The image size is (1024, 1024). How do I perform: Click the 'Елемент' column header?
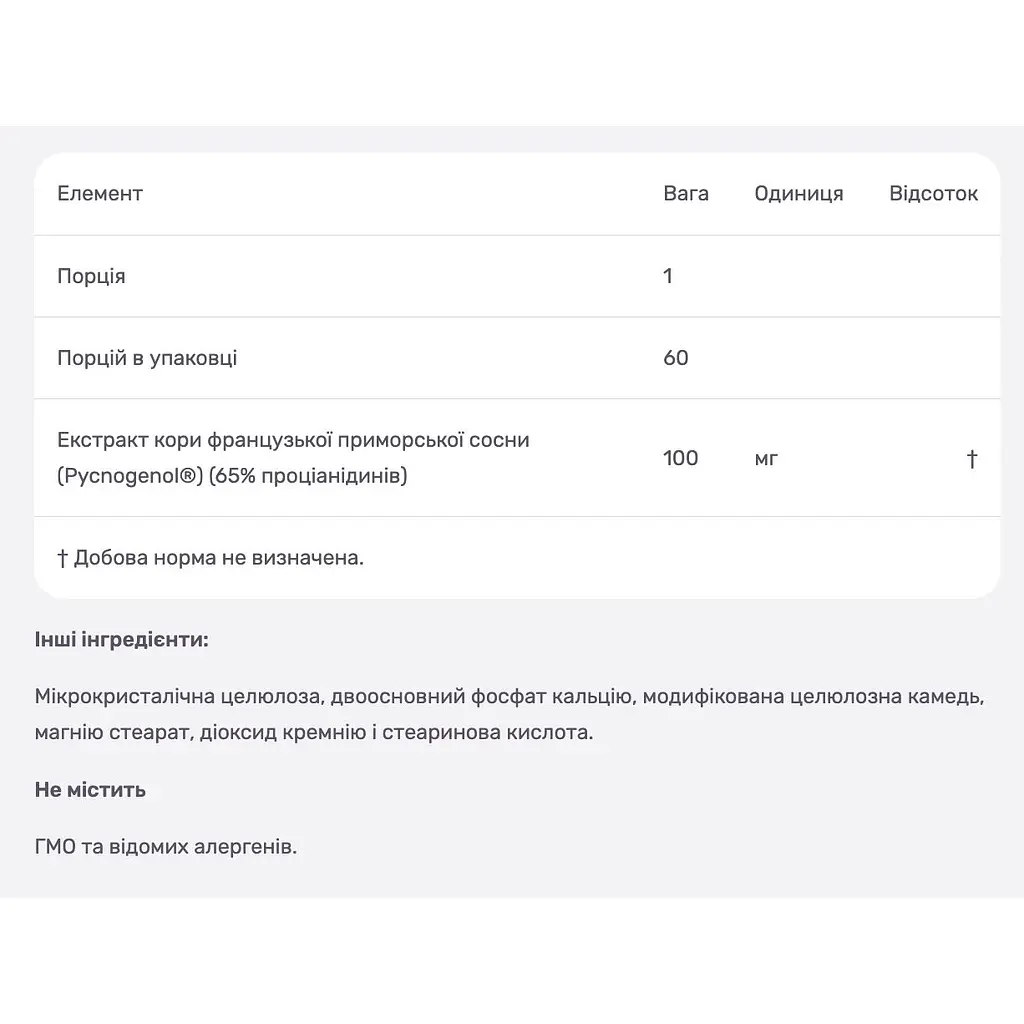click(x=100, y=193)
